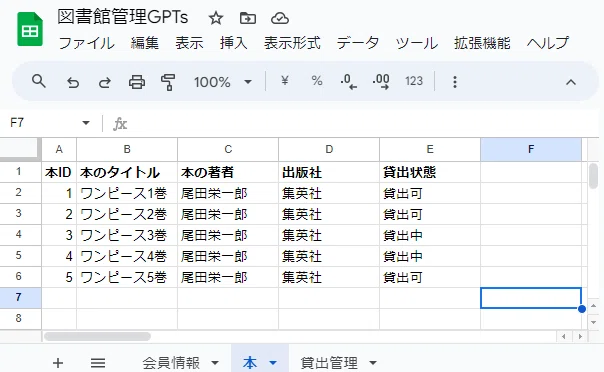This screenshot has width=604, height=372.
Task: Open the all sheets list icon
Action: pos(98,363)
